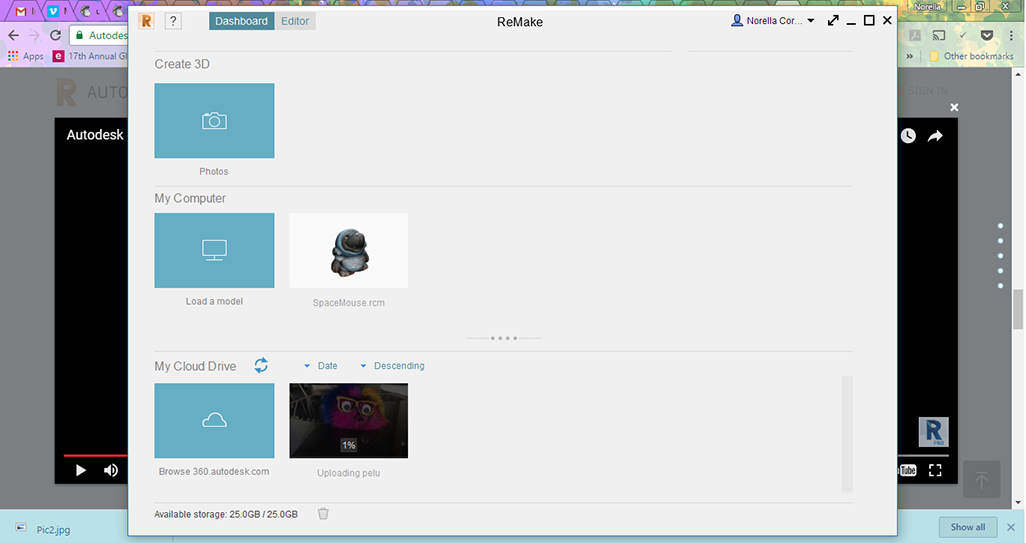Toggle ReMake fullscreen with diagonal arrows icon
Image resolution: width=1026 pixels, height=543 pixels.
pos(833,21)
